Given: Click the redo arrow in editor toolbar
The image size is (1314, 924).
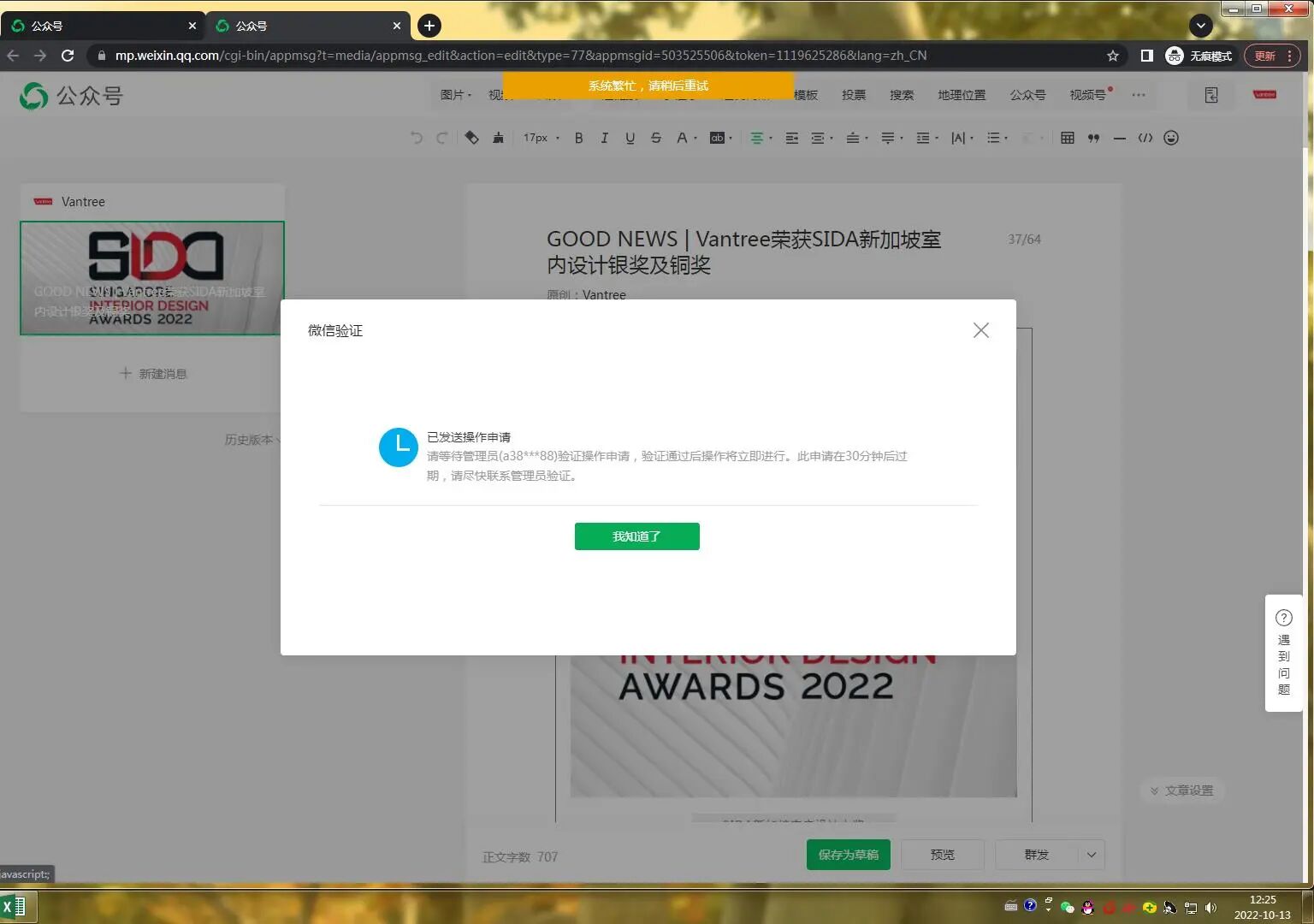Looking at the screenshot, I should pyautogui.click(x=442, y=138).
